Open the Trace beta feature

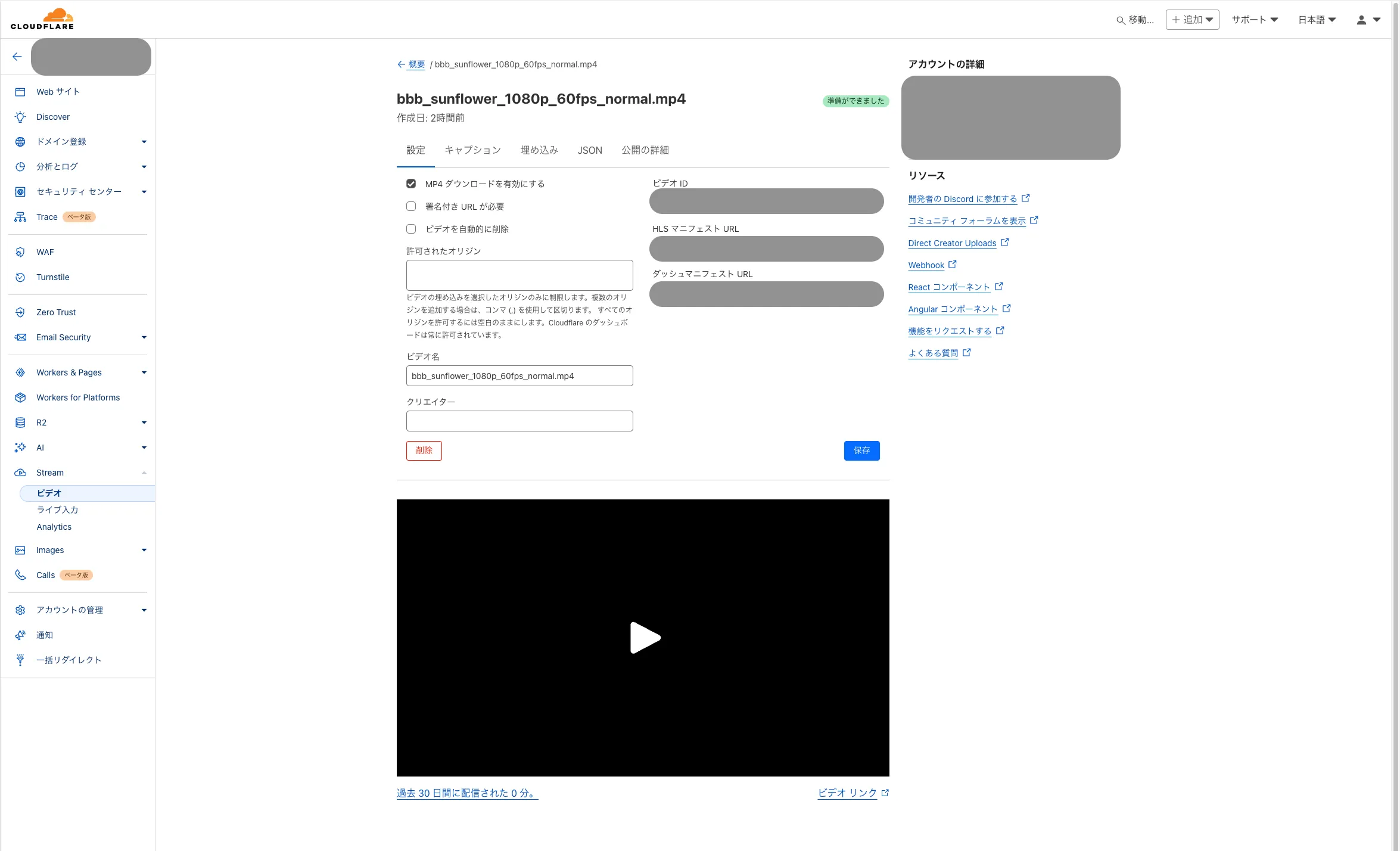click(47, 216)
